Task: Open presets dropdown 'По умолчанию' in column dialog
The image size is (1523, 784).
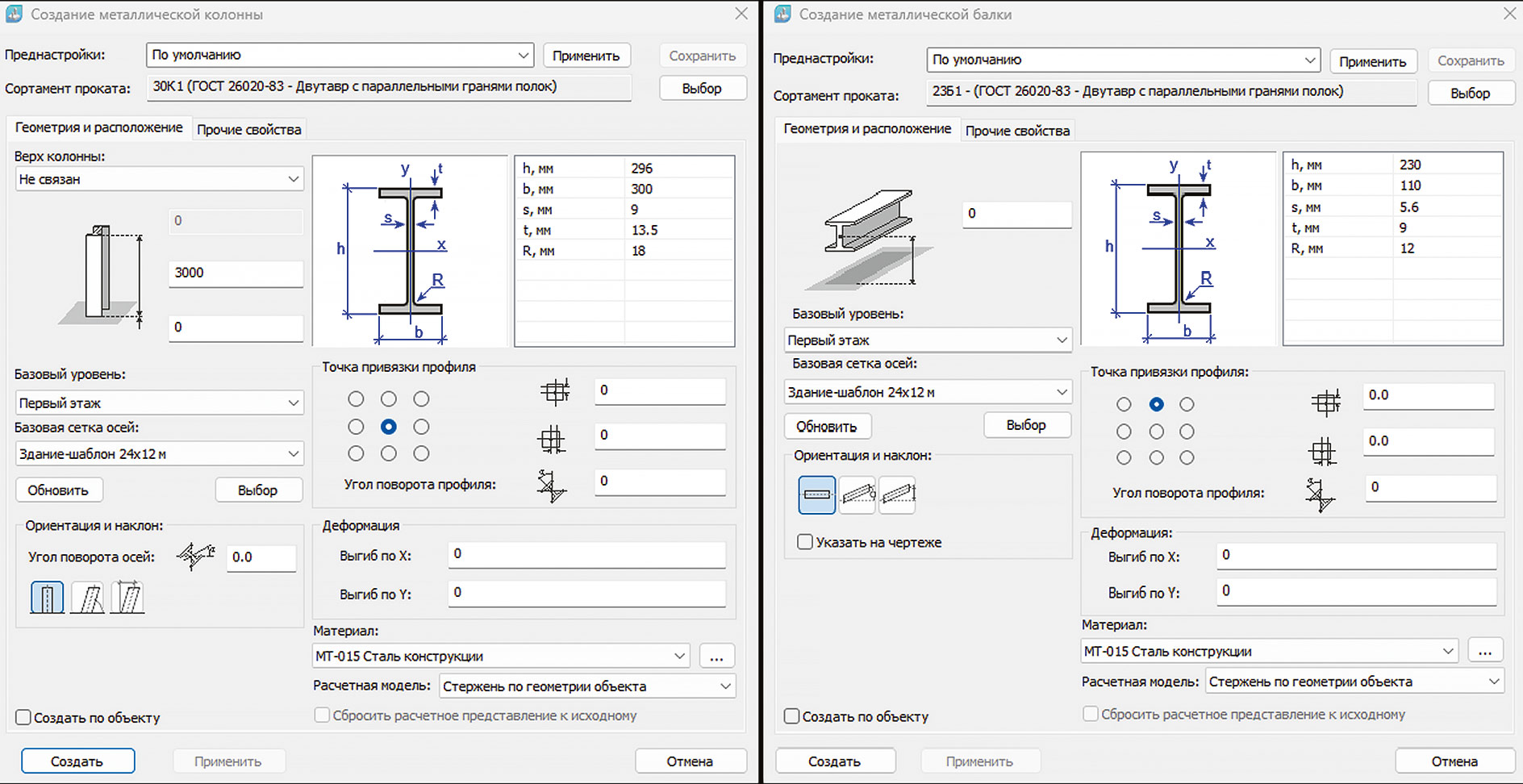Action: point(340,55)
